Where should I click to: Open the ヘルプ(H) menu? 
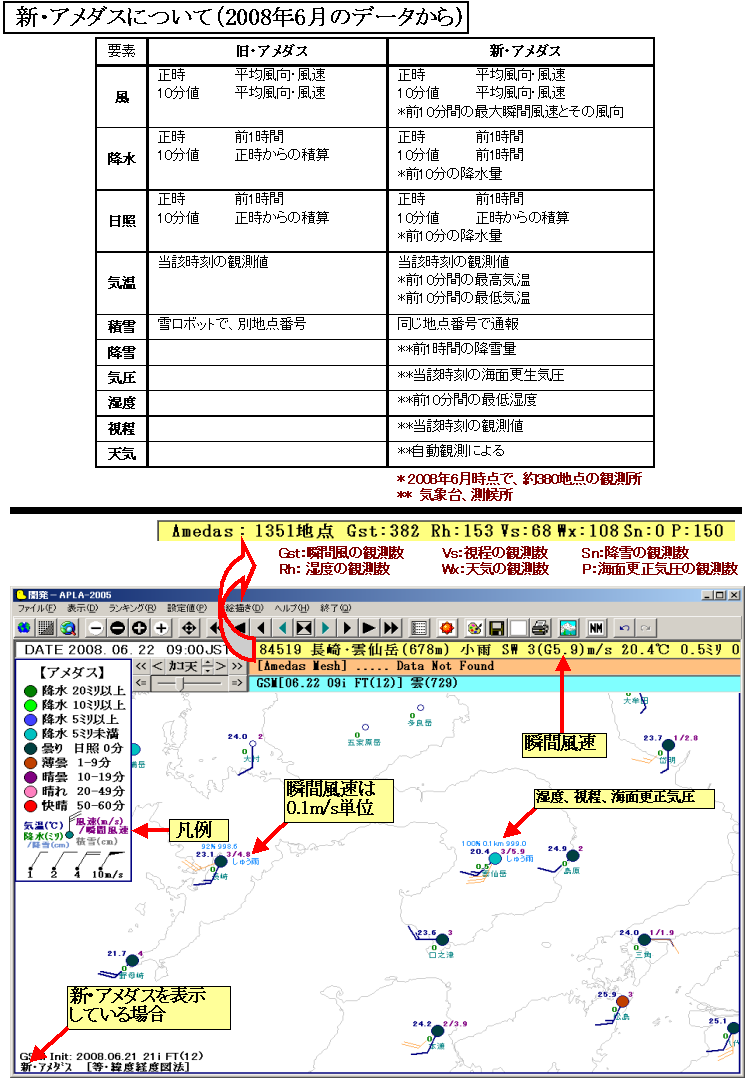tap(292, 607)
